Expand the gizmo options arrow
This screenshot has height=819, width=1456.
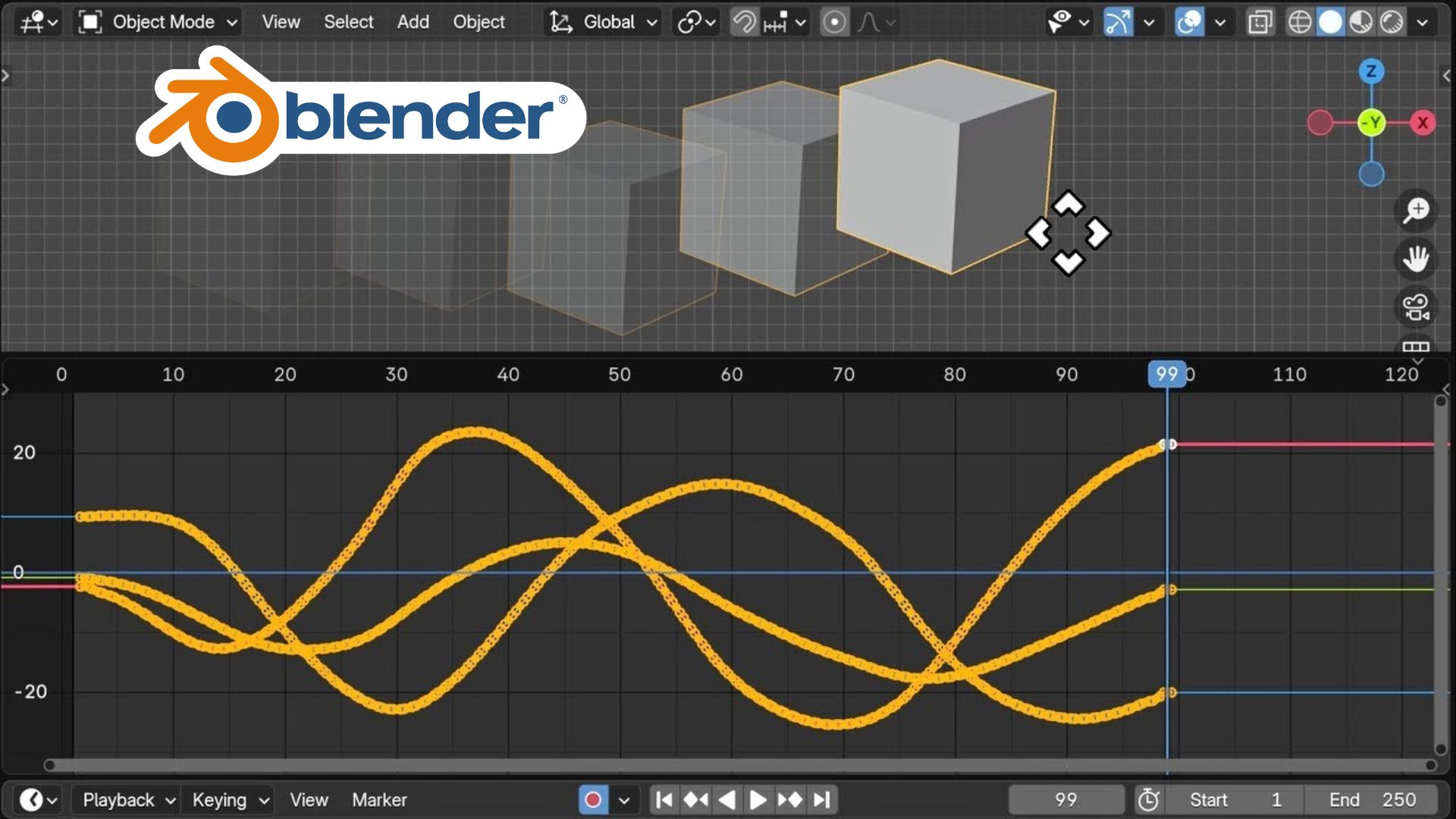[x=1149, y=22]
